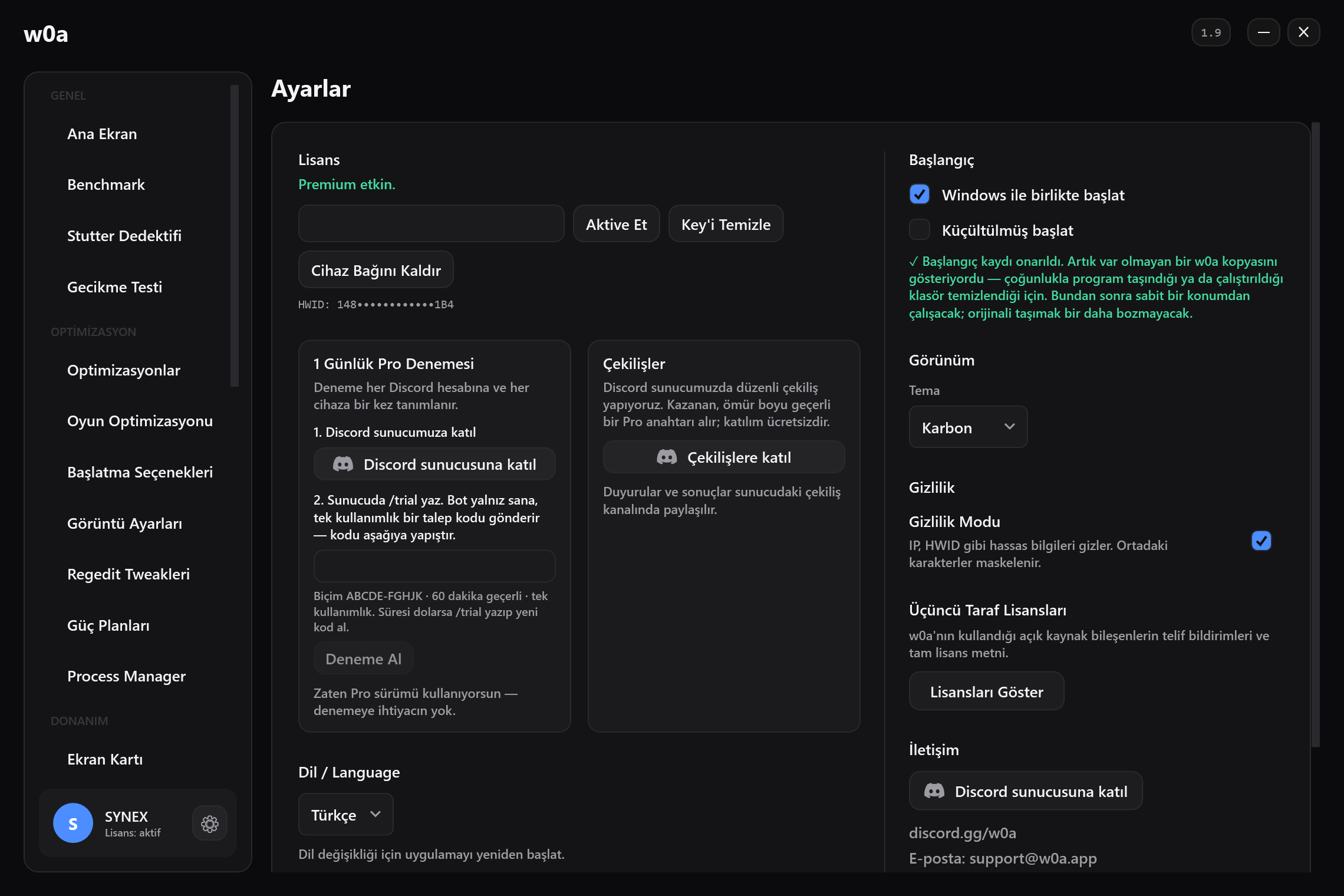Click the license key input field

tap(431, 224)
